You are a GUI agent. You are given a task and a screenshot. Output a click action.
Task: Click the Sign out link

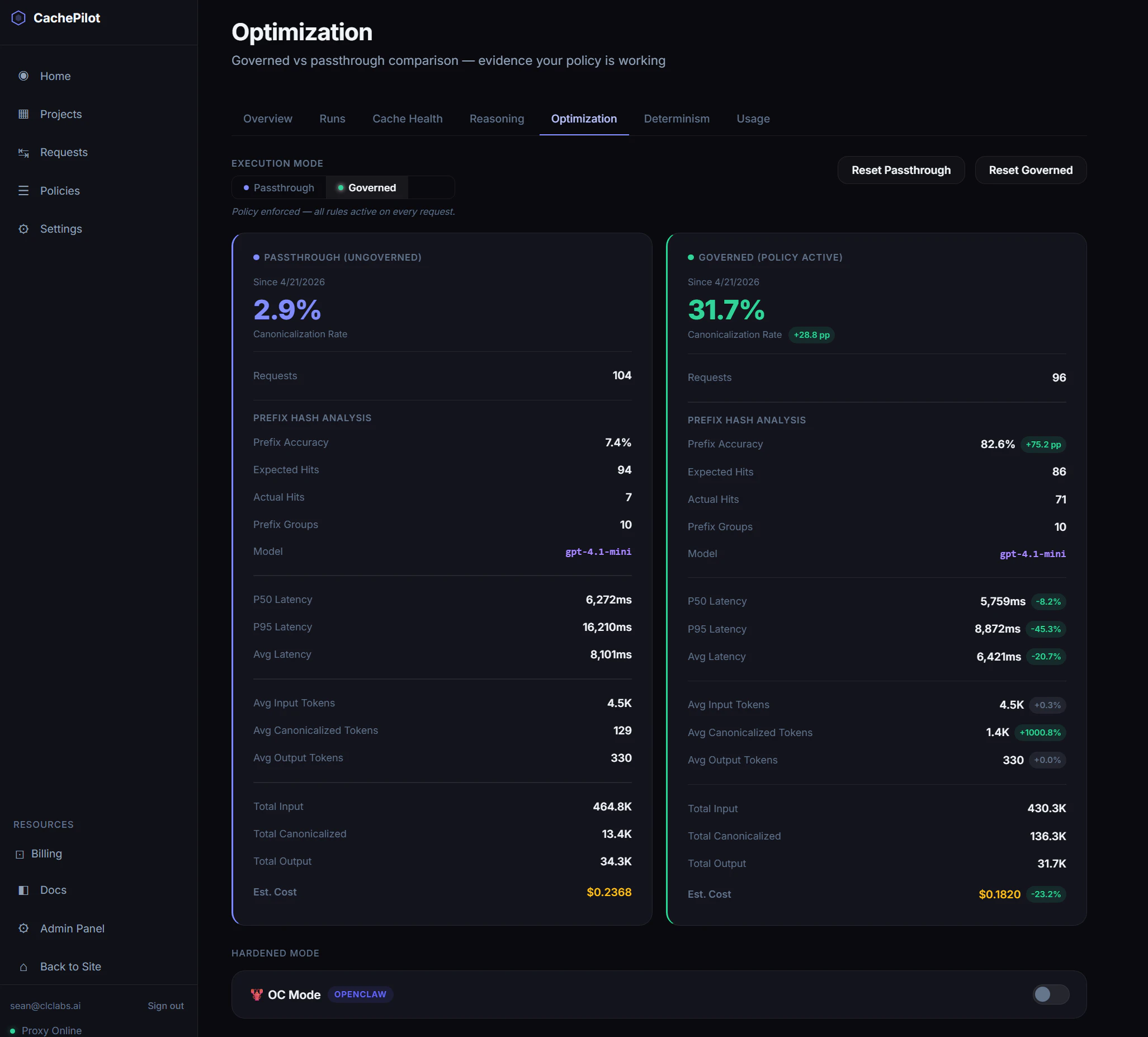pyautogui.click(x=165, y=1006)
